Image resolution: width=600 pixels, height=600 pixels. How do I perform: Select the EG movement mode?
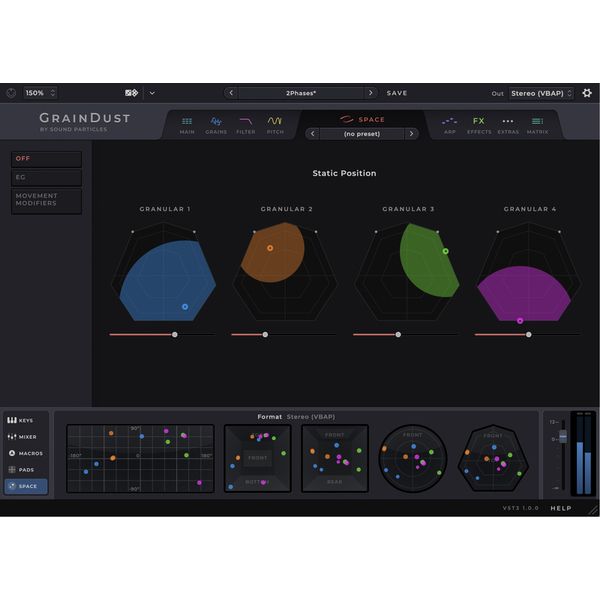click(46, 178)
